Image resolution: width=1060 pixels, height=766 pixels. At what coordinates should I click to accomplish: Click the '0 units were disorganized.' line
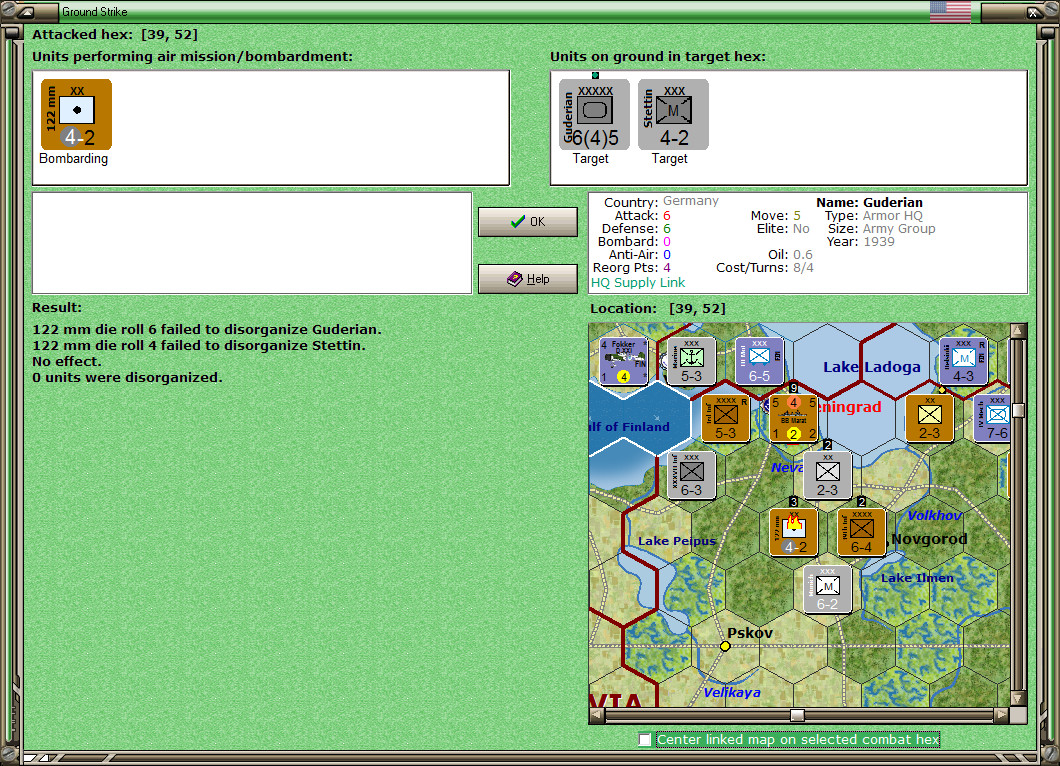point(127,377)
